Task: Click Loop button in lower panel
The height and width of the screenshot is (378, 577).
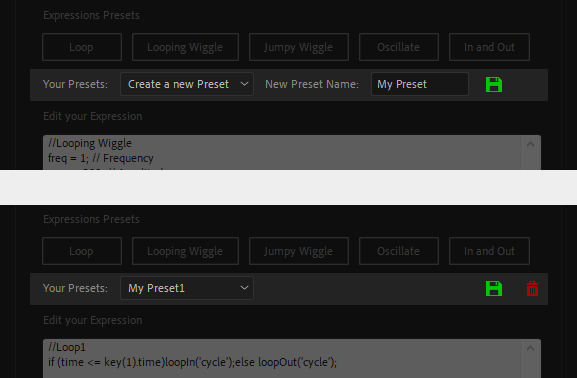Action: point(82,251)
